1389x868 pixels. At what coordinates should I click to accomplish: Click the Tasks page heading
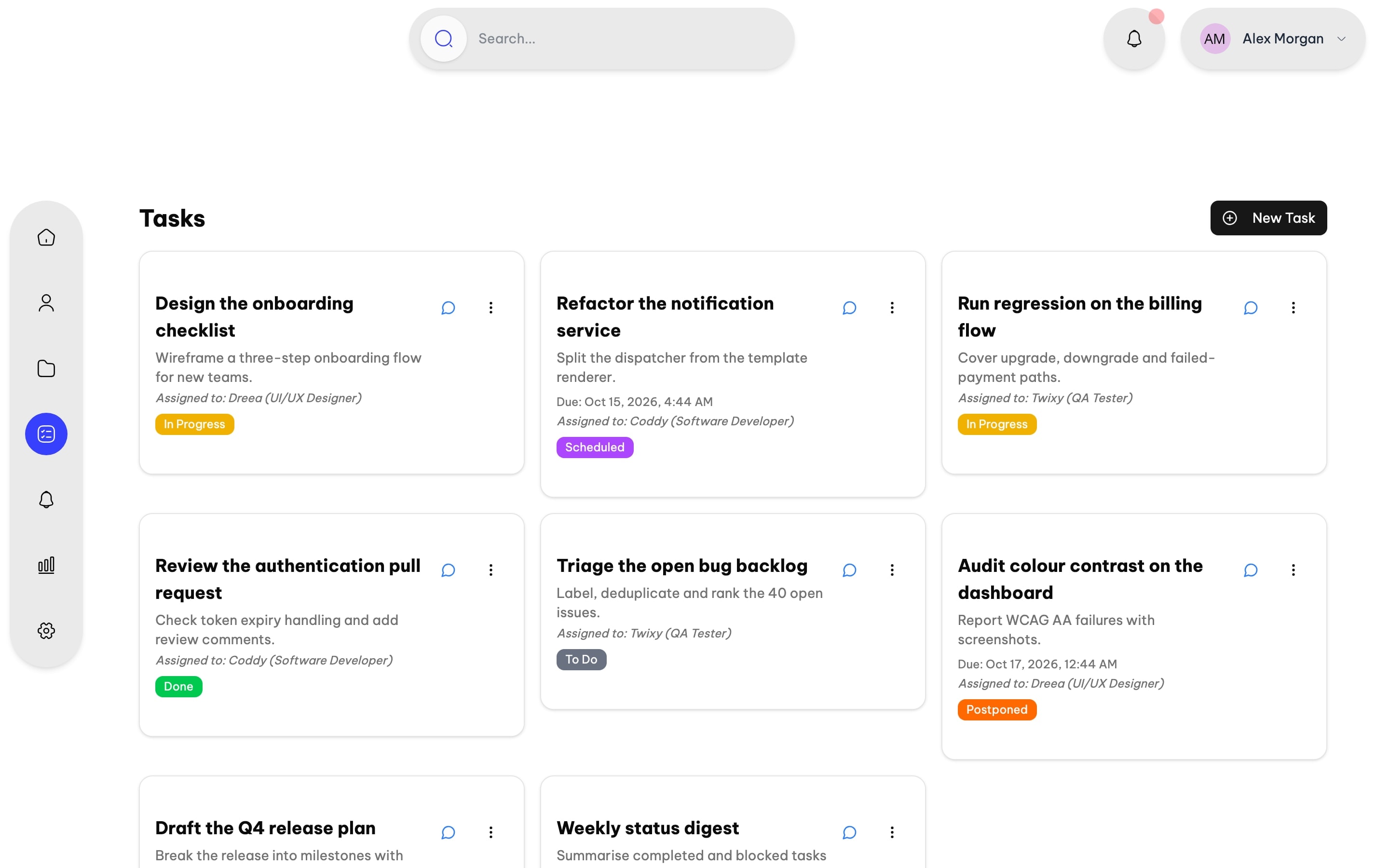(172, 218)
